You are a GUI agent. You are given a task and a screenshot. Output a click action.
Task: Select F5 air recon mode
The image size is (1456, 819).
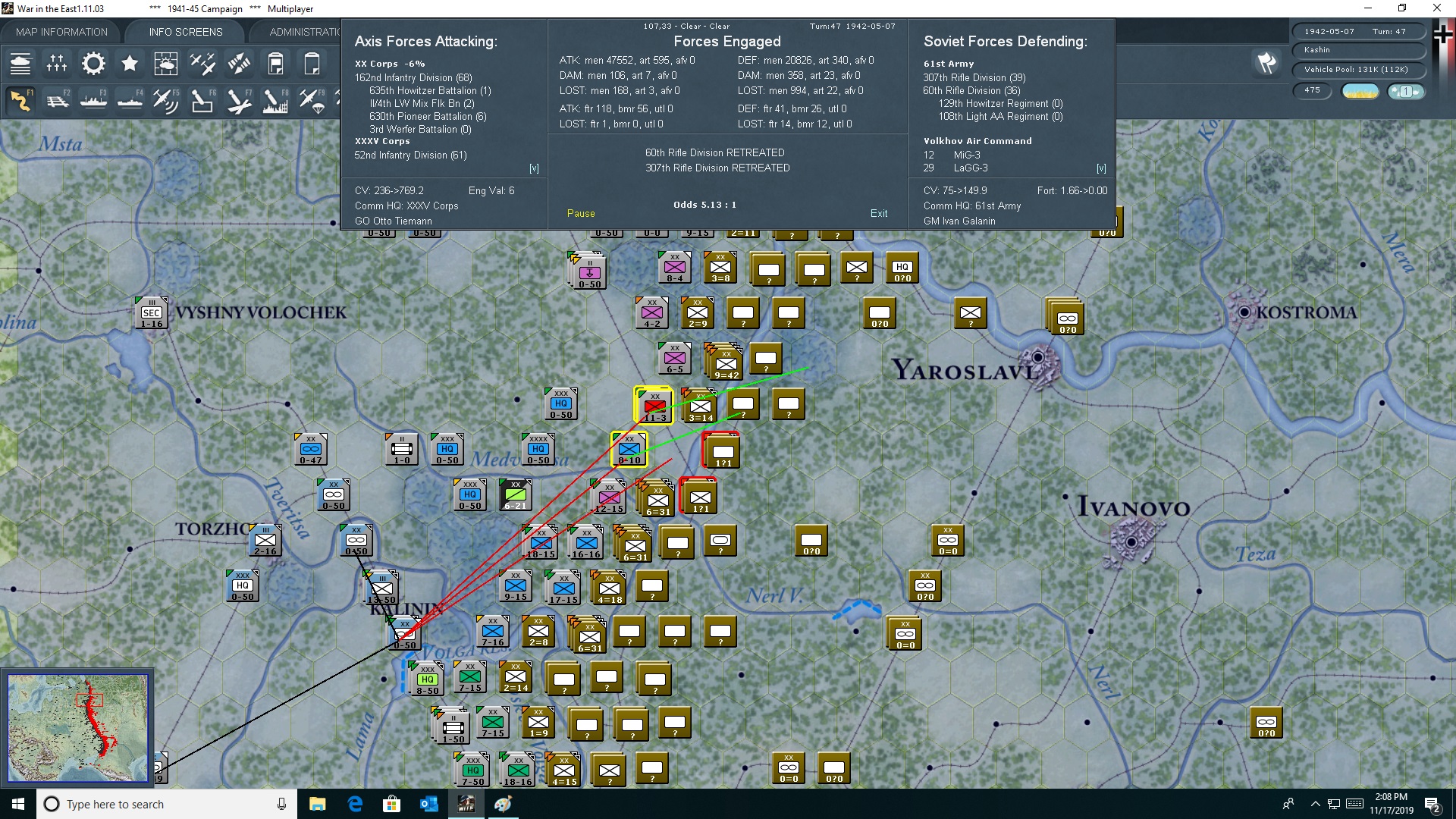tap(166, 101)
